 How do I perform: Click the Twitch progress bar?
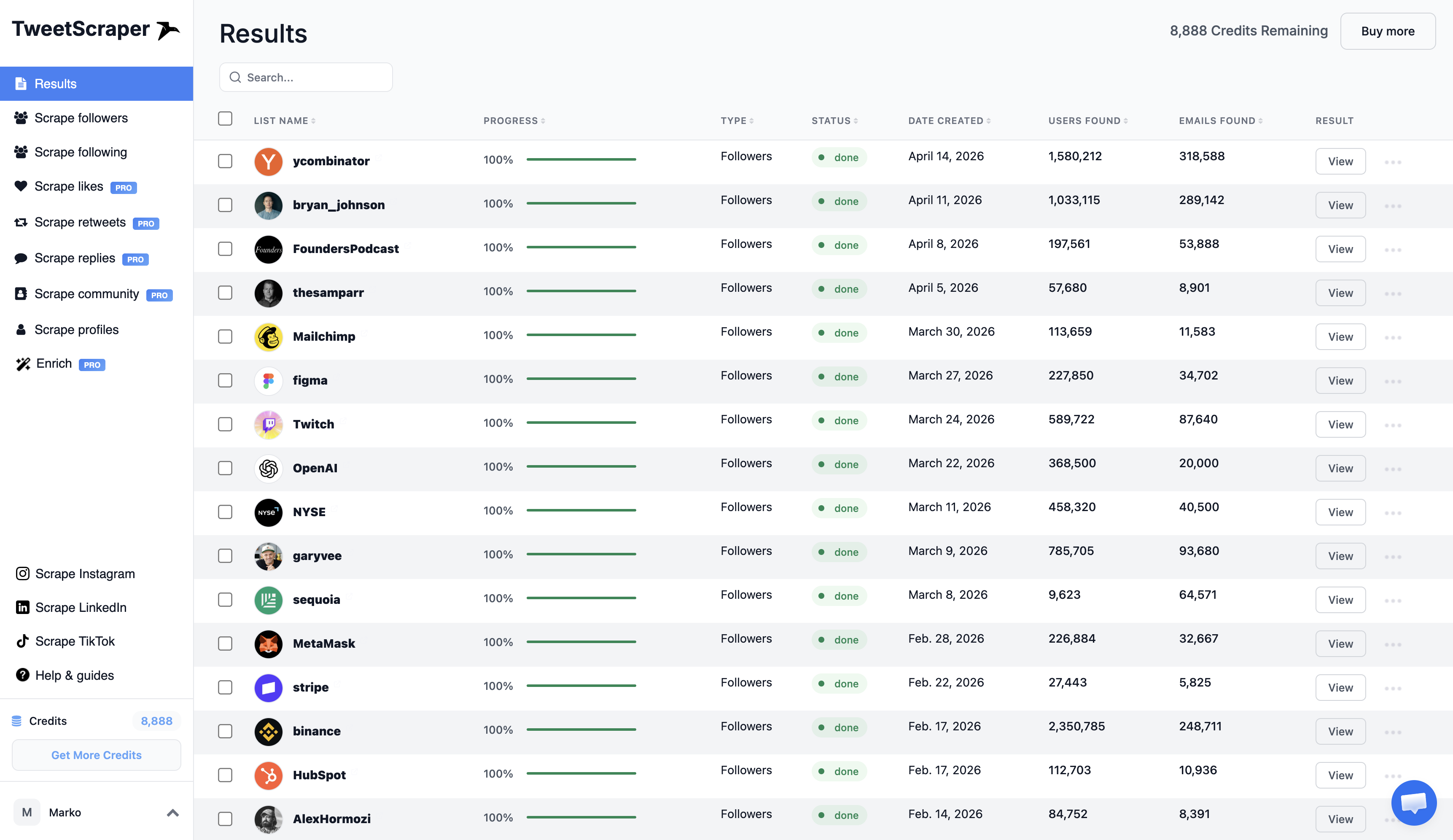pos(581,423)
